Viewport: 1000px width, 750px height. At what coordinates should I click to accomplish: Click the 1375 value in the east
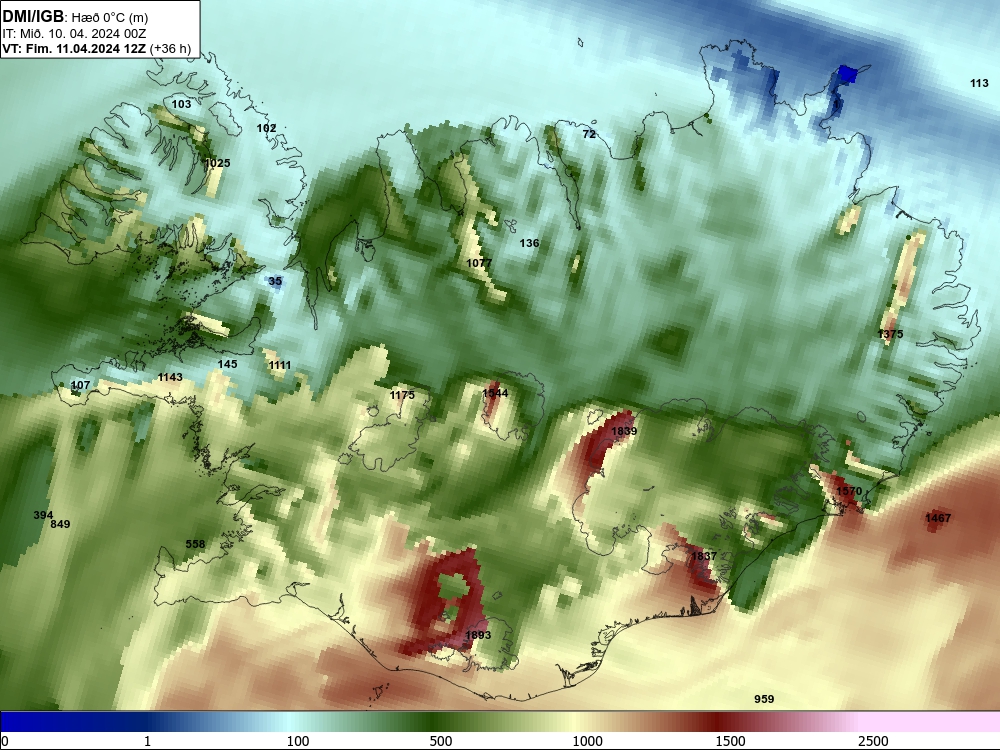[x=890, y=334]
